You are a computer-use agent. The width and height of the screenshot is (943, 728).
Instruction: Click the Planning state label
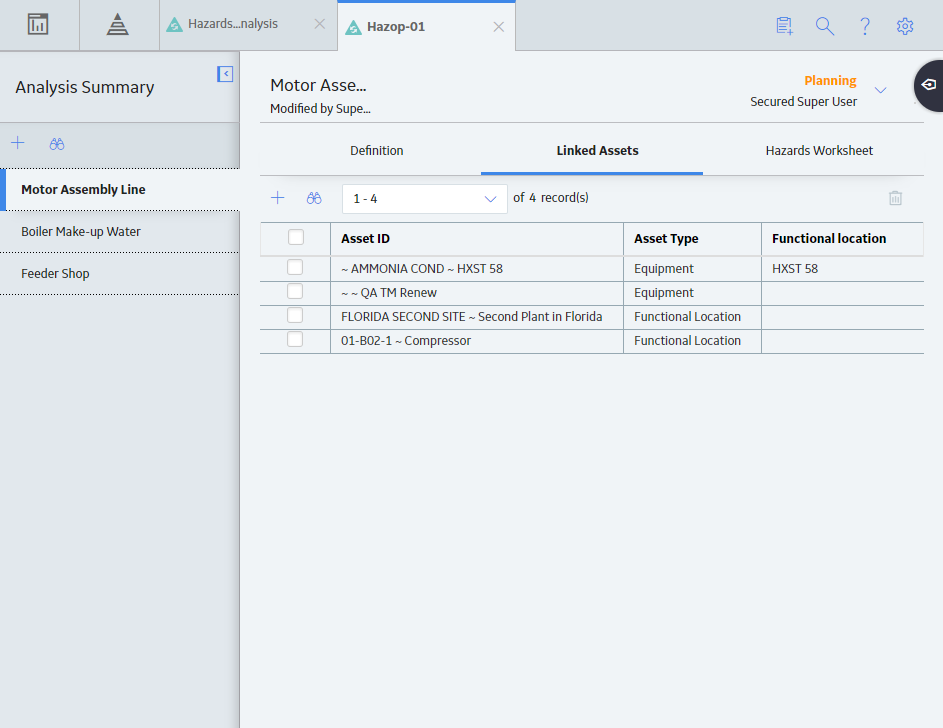830,81
